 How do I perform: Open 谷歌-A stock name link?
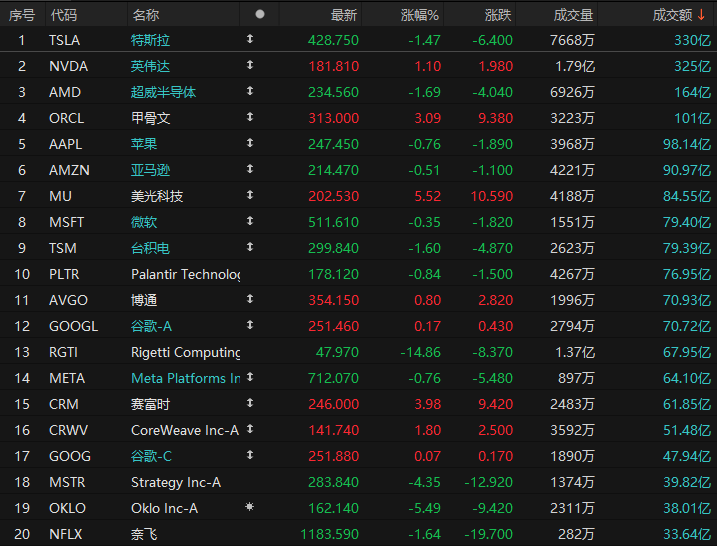coord(151,326)
